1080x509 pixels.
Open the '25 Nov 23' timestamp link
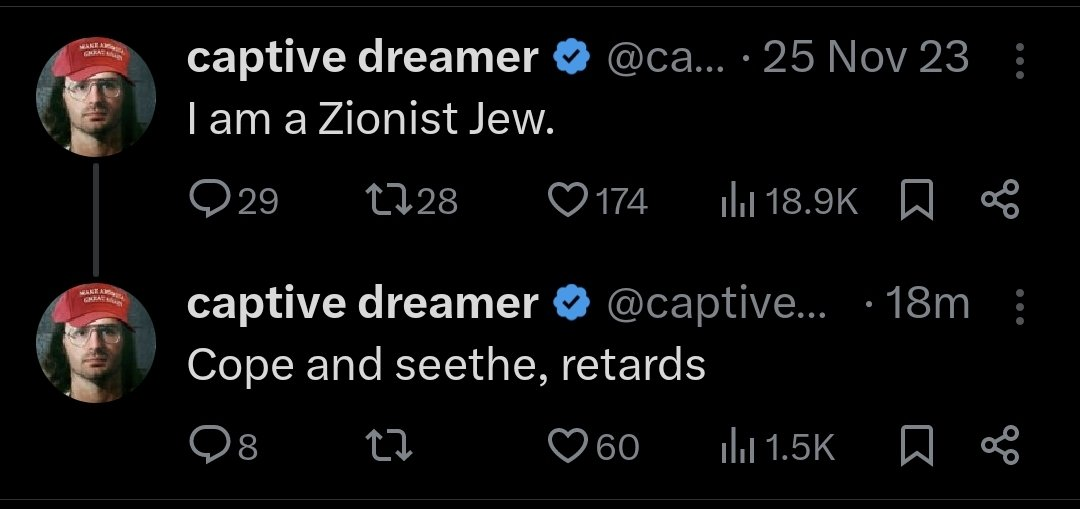(866, 59)
